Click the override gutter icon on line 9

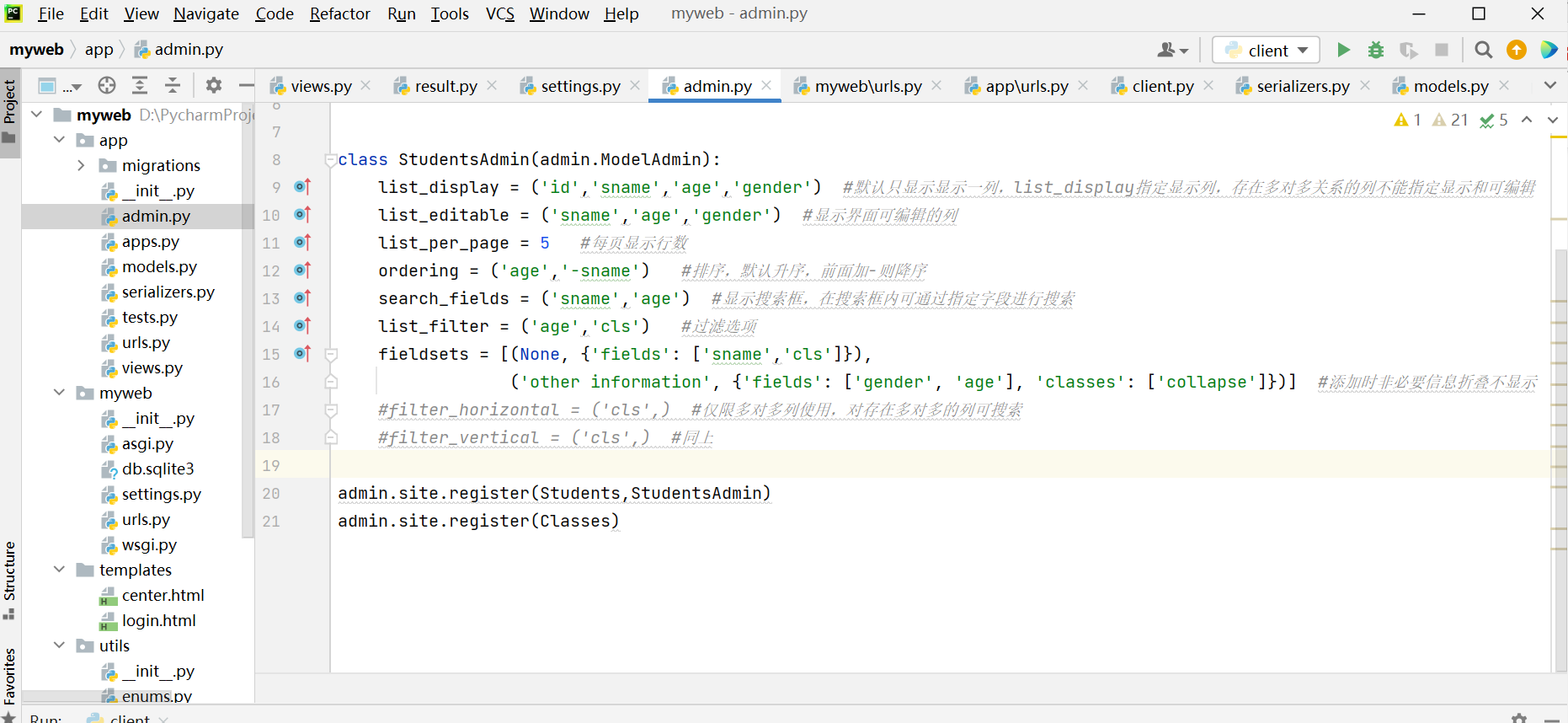click(x=302, y=187)
